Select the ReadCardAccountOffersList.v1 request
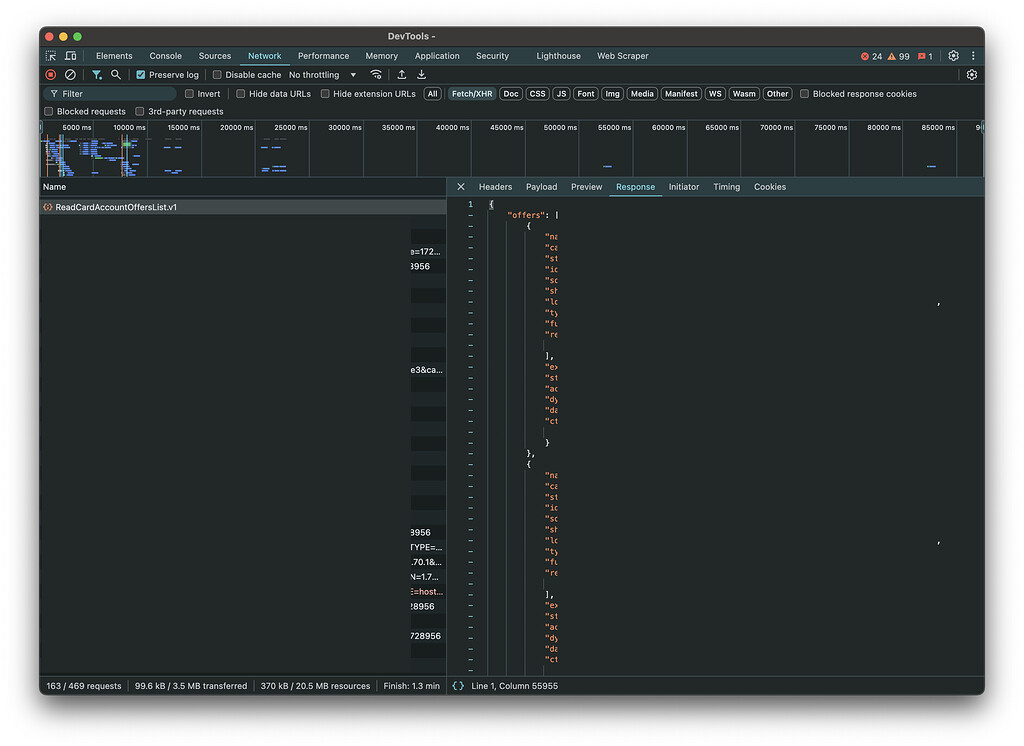The width and height of the screenshot is (1024, 746). click(113, 206)
